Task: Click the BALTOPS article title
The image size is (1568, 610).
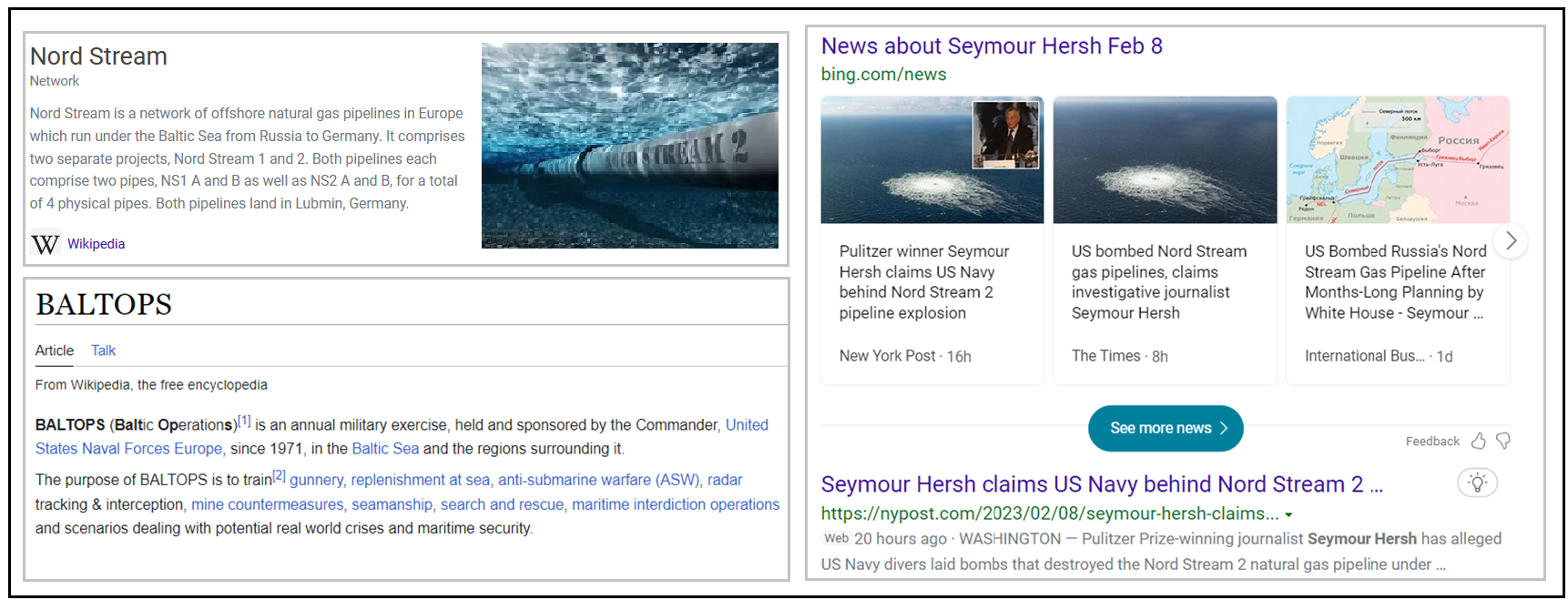Action: (x=104, y=304)
